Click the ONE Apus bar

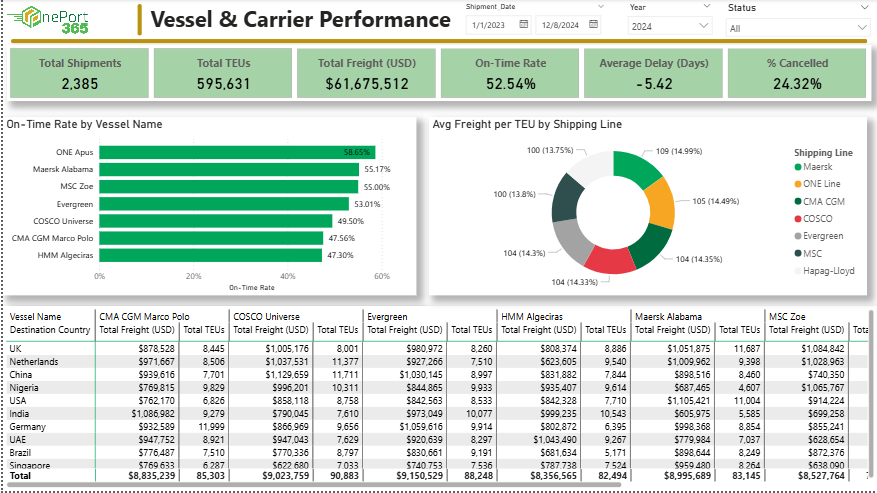[x=237, y=152]
